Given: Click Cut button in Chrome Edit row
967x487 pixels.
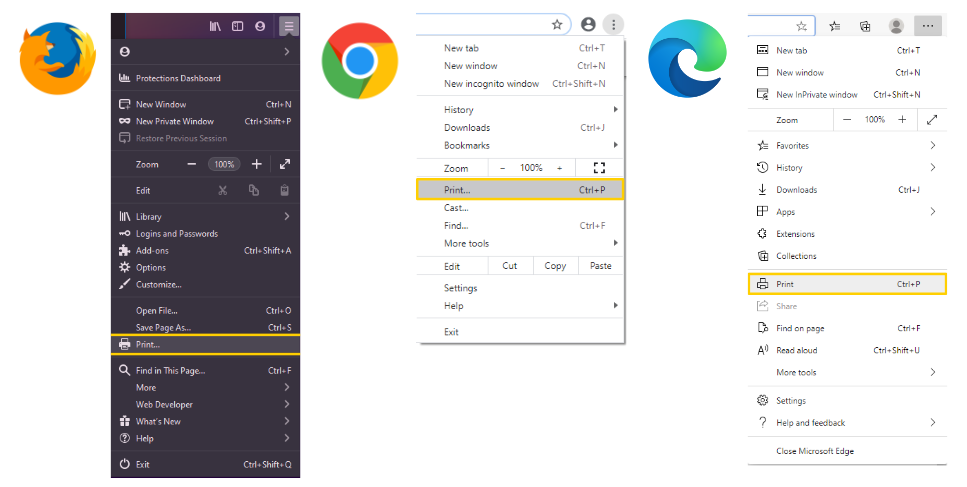Looking at the screenshot, I should coord(509,266).
